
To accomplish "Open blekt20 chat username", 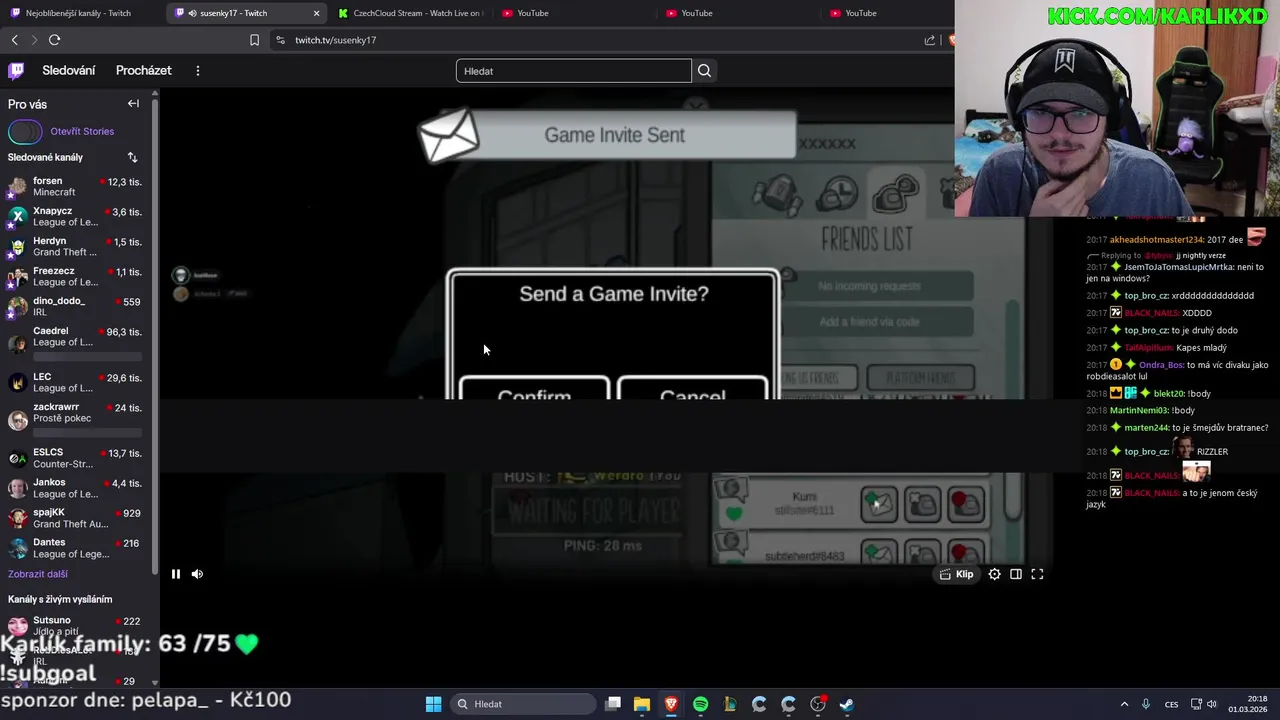I will click(x=1168, y=394).
